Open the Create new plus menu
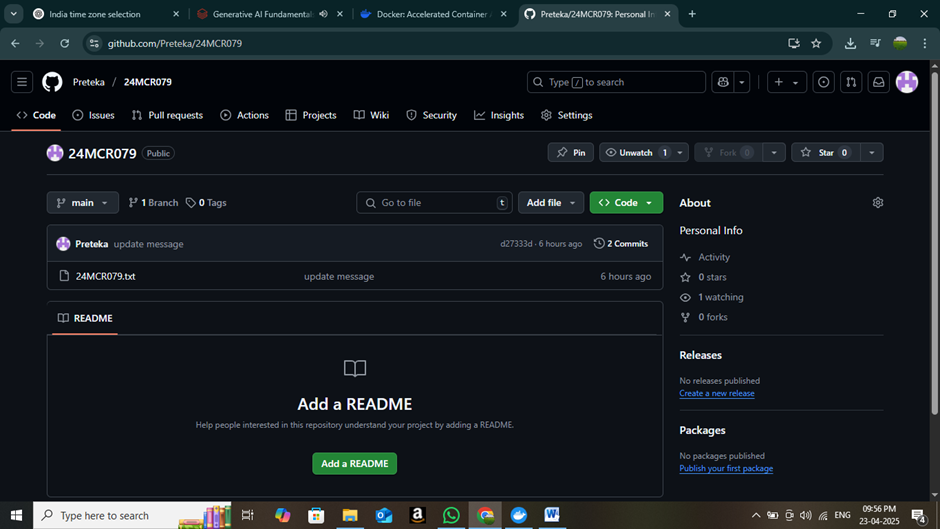This screenshot has width=940, height=529. (x=787, y=82)
